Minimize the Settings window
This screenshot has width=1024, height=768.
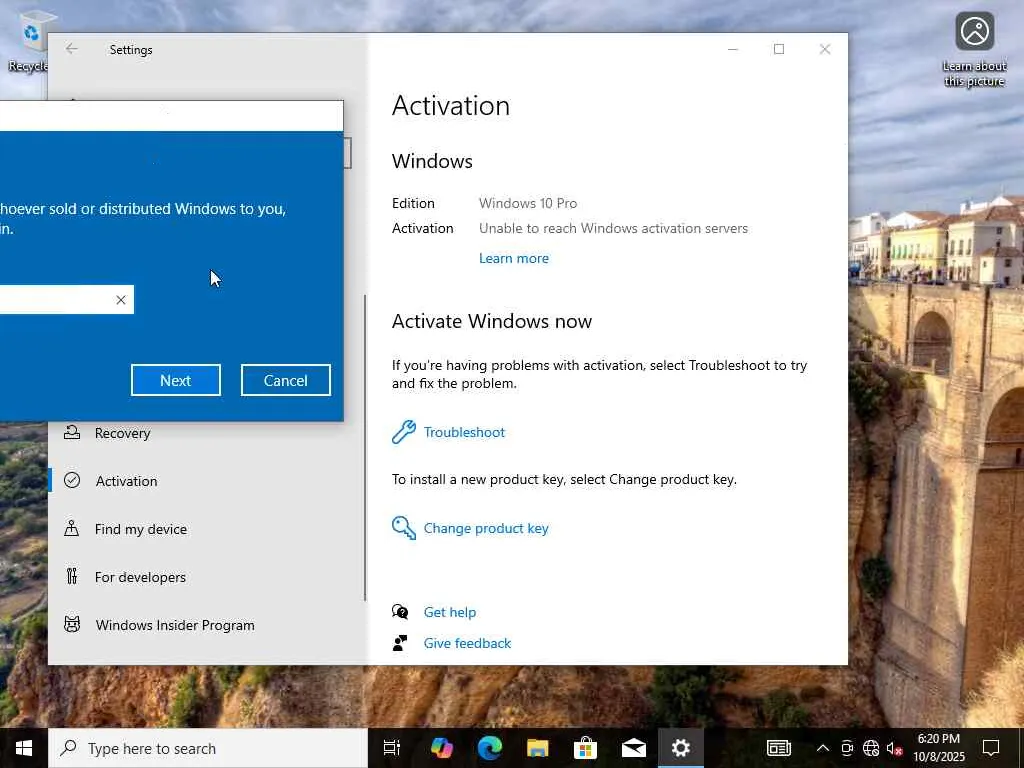(733, 49)
